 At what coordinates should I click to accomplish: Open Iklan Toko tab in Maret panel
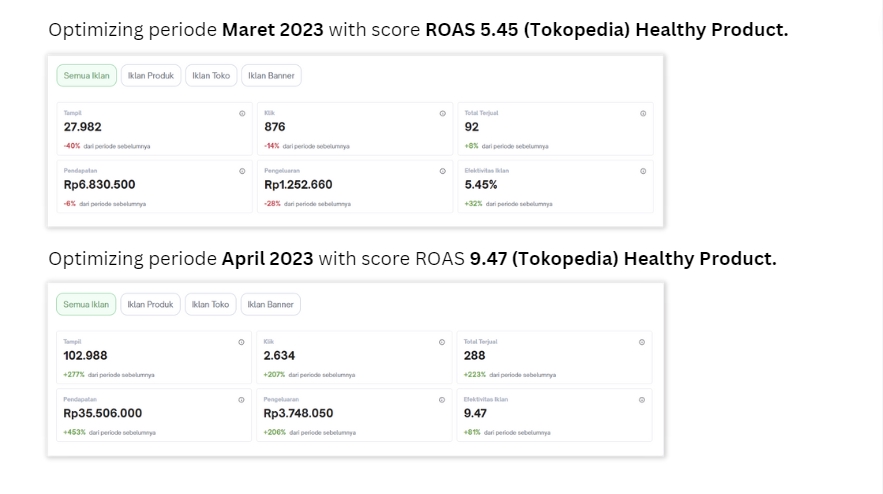[x=210, y=76]
